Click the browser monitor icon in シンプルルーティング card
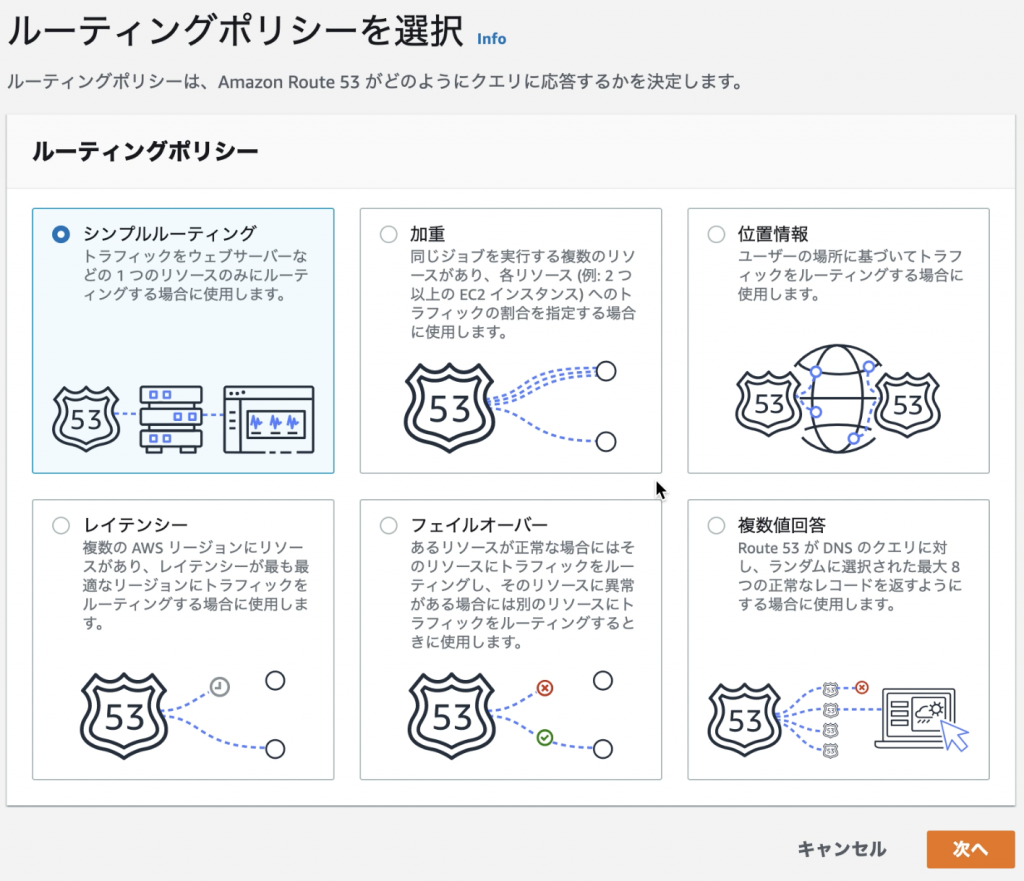1024x881 pixels. point(268,419)
